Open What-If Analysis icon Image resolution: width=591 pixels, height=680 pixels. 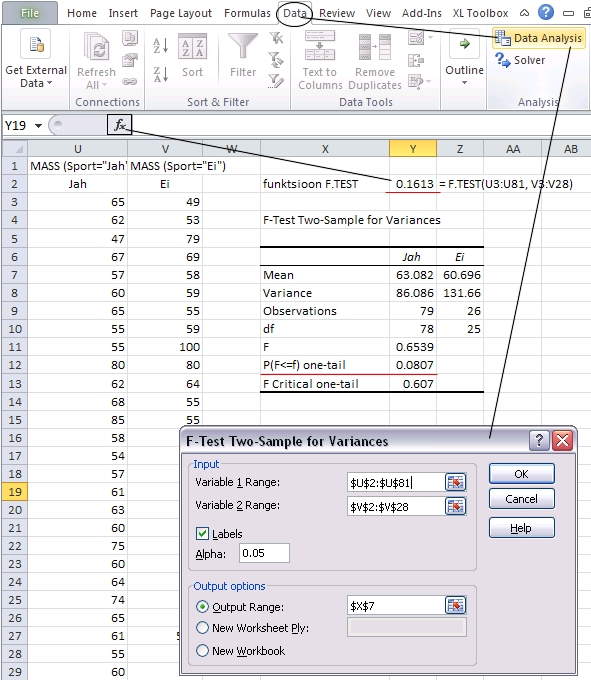tap(416, 81)
